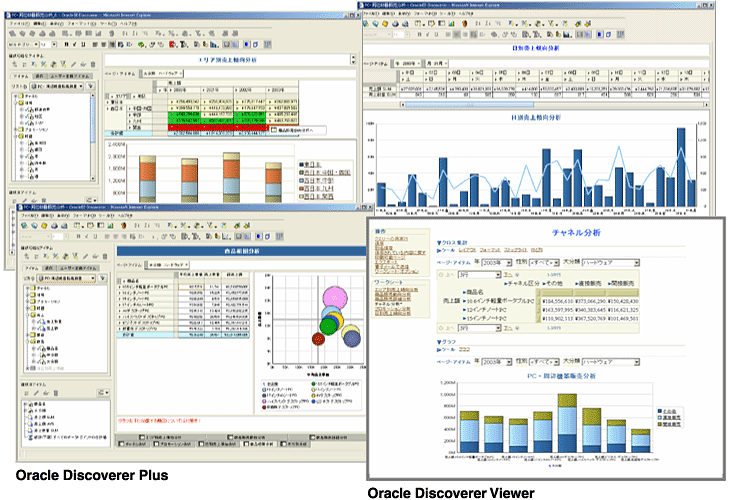Click the 間接販売 legend link in Viewer chart

click(x=672, y=424)
